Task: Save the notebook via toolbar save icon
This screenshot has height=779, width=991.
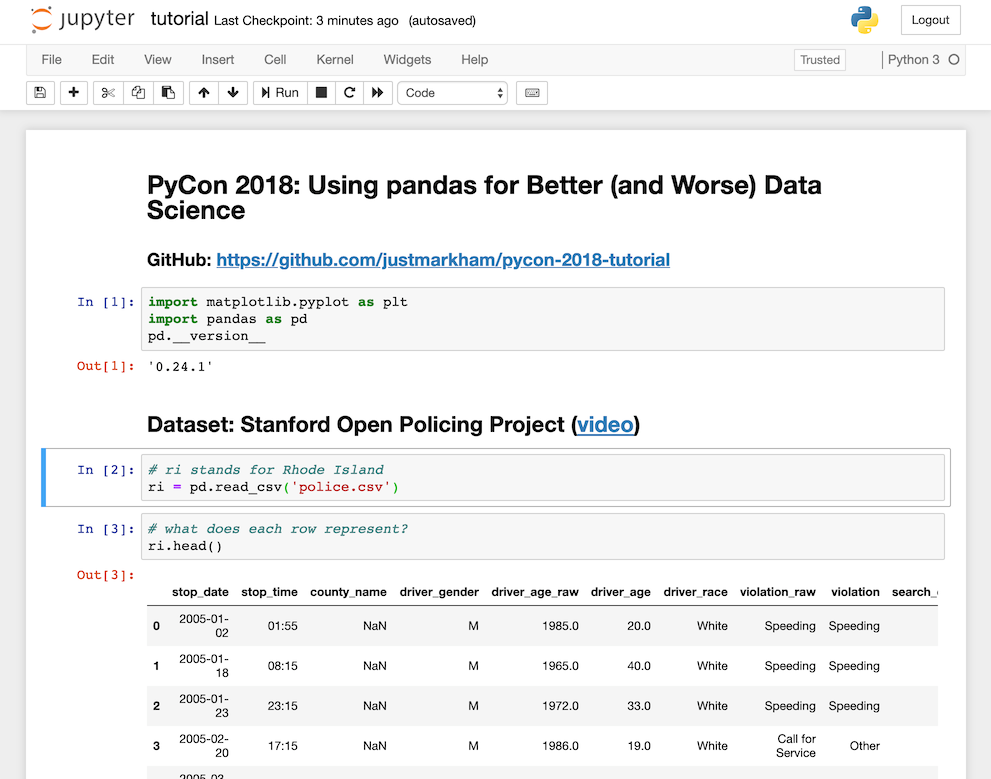Action: coord(38,92)
